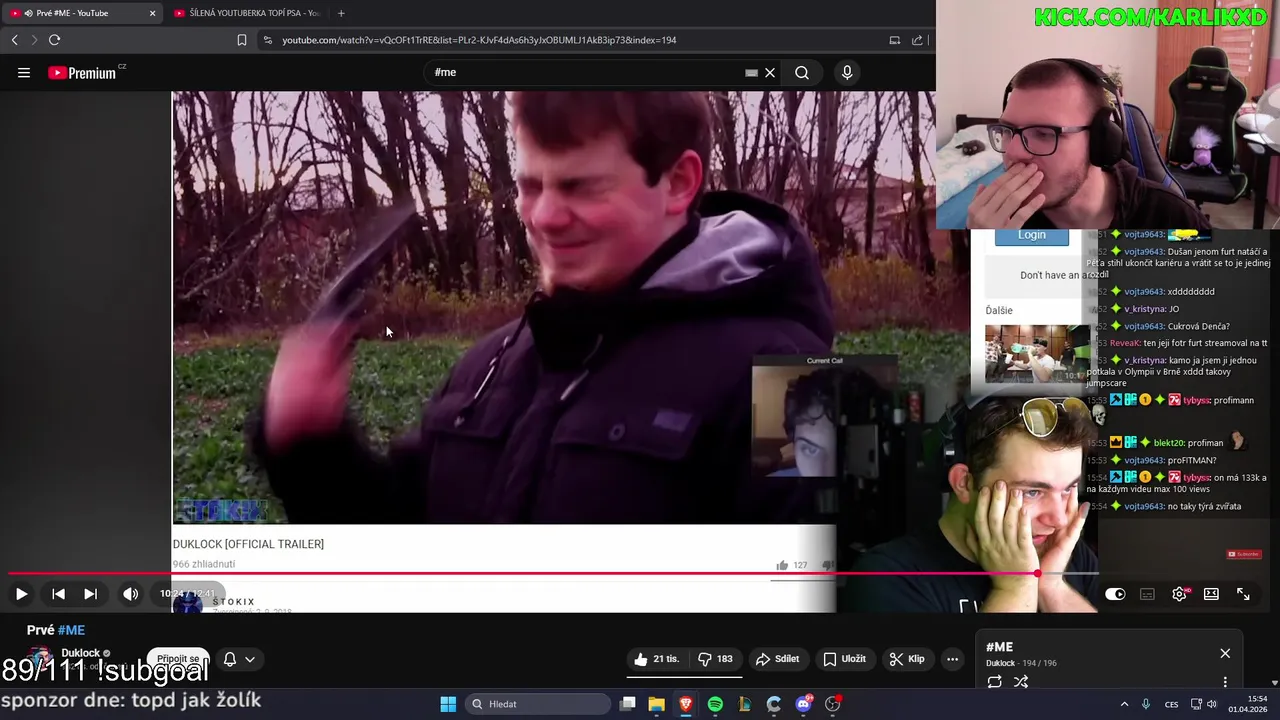This screenshot has width=1280, height=720.
Task: Switch to ŠÍLENÁ YOUTUBERKA TOPÍ PSA tab
Action: (246, 13)
